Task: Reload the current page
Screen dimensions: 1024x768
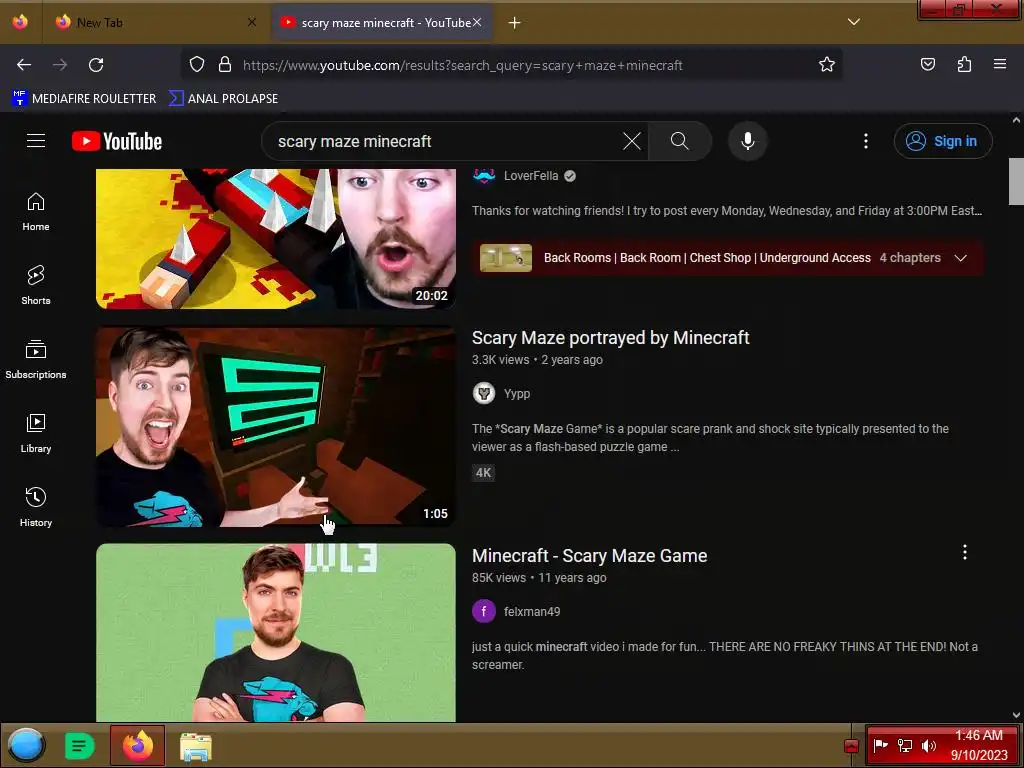Action: [96, 65]
